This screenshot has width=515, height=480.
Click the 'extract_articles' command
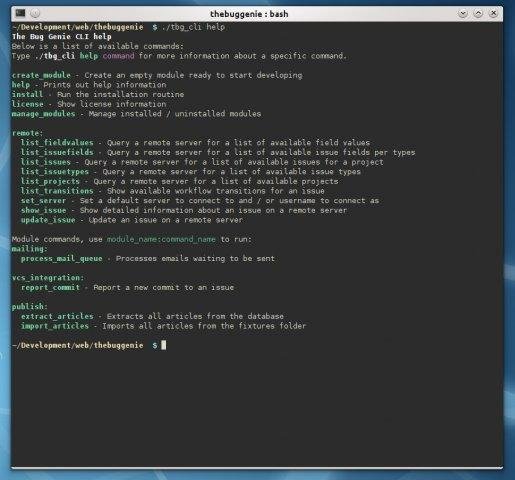57,316
